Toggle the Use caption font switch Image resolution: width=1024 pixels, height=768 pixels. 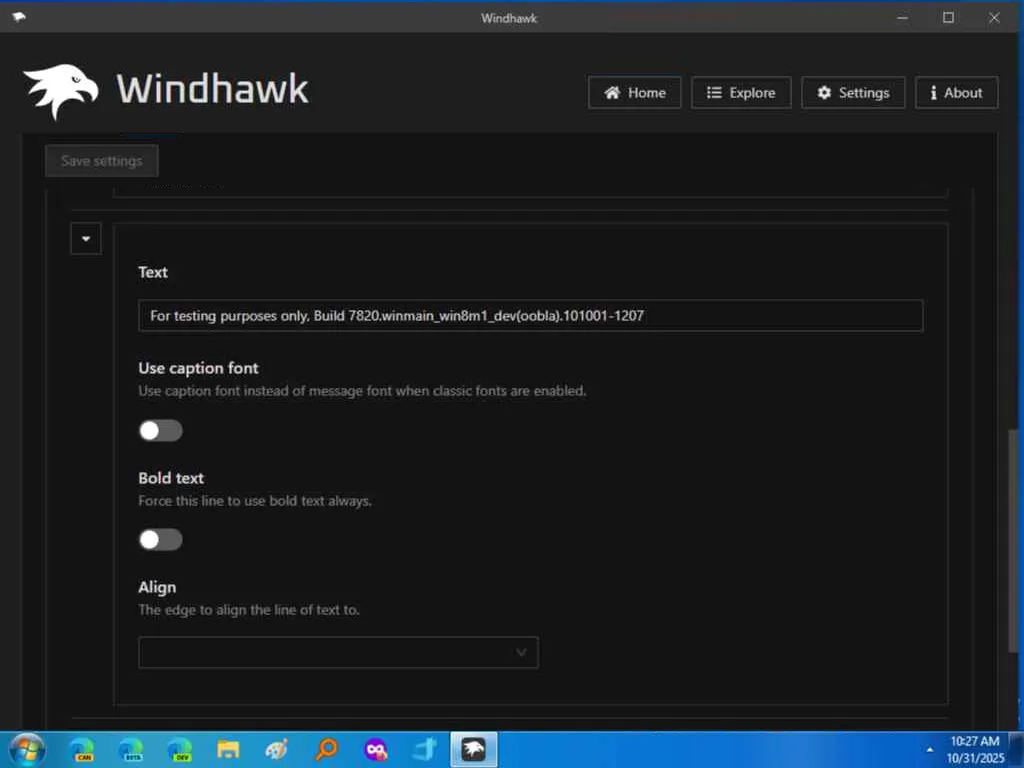click(161, 430)
